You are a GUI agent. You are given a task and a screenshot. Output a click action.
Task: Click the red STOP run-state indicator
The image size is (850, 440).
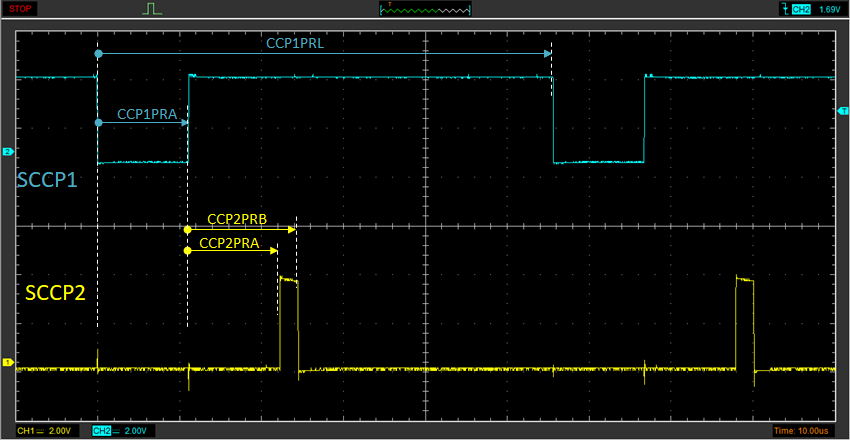20,9
